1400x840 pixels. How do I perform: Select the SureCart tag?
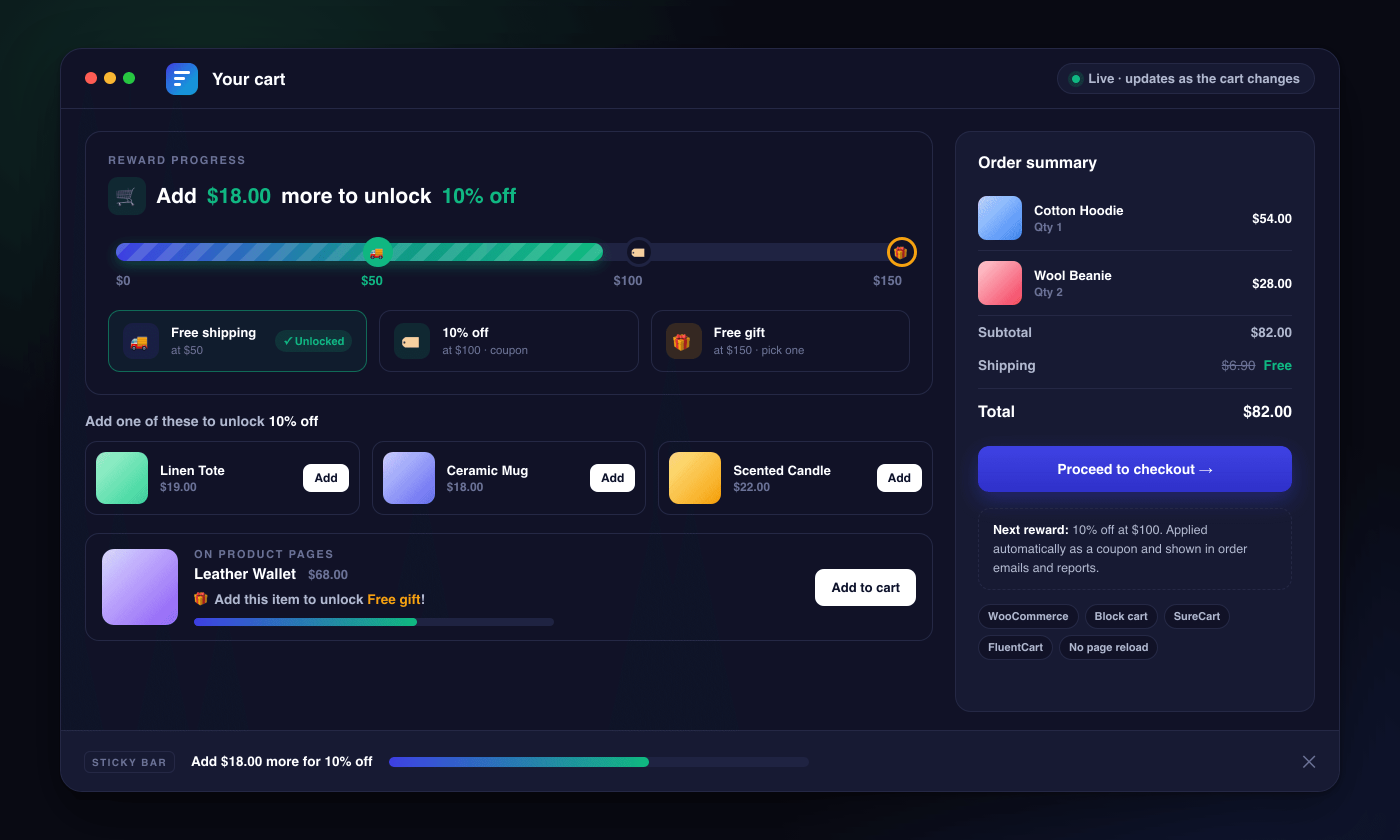(1196, 616)
